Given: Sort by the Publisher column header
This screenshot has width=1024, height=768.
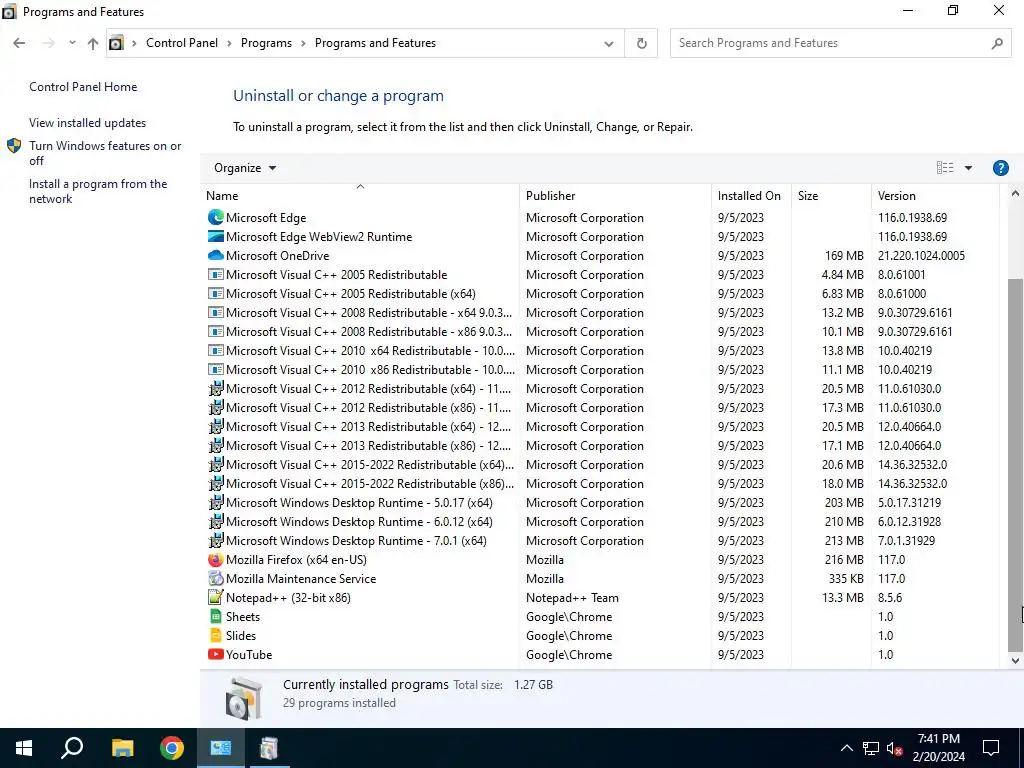Looking at the screenshot, I should coord(616,195).
